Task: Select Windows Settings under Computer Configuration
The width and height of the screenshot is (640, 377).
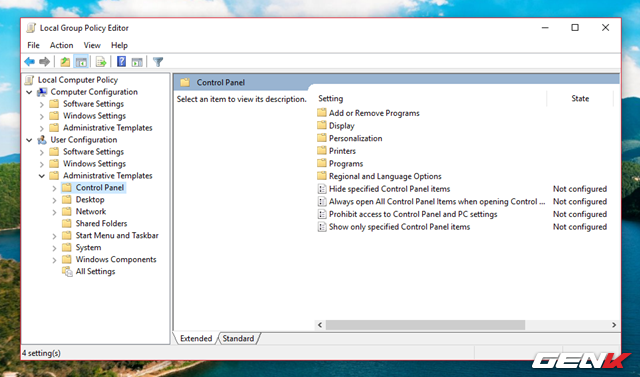Action: [94, 116]
